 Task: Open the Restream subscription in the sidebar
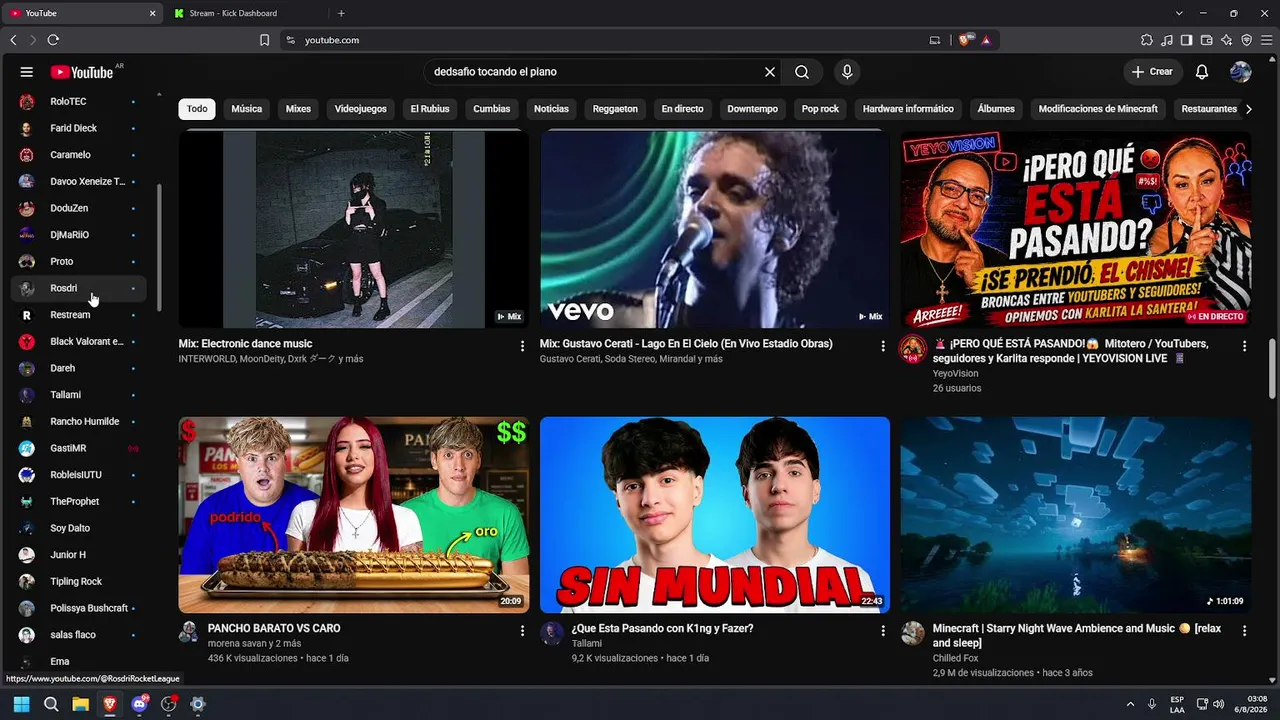pos(78,315)
